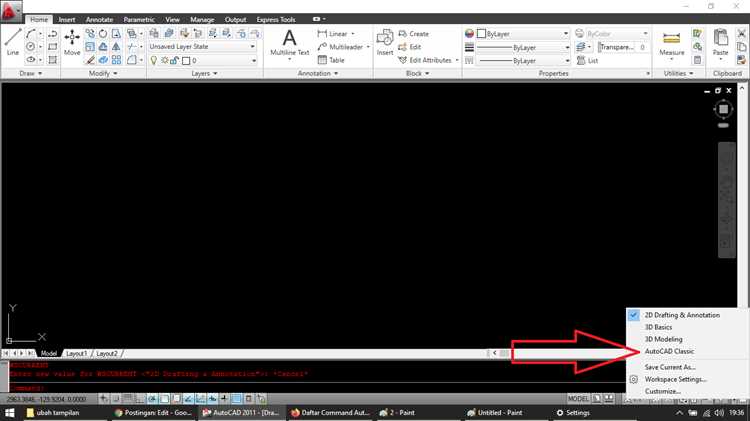
Task: Open the Manage ribbon tab
Action: 202,20
